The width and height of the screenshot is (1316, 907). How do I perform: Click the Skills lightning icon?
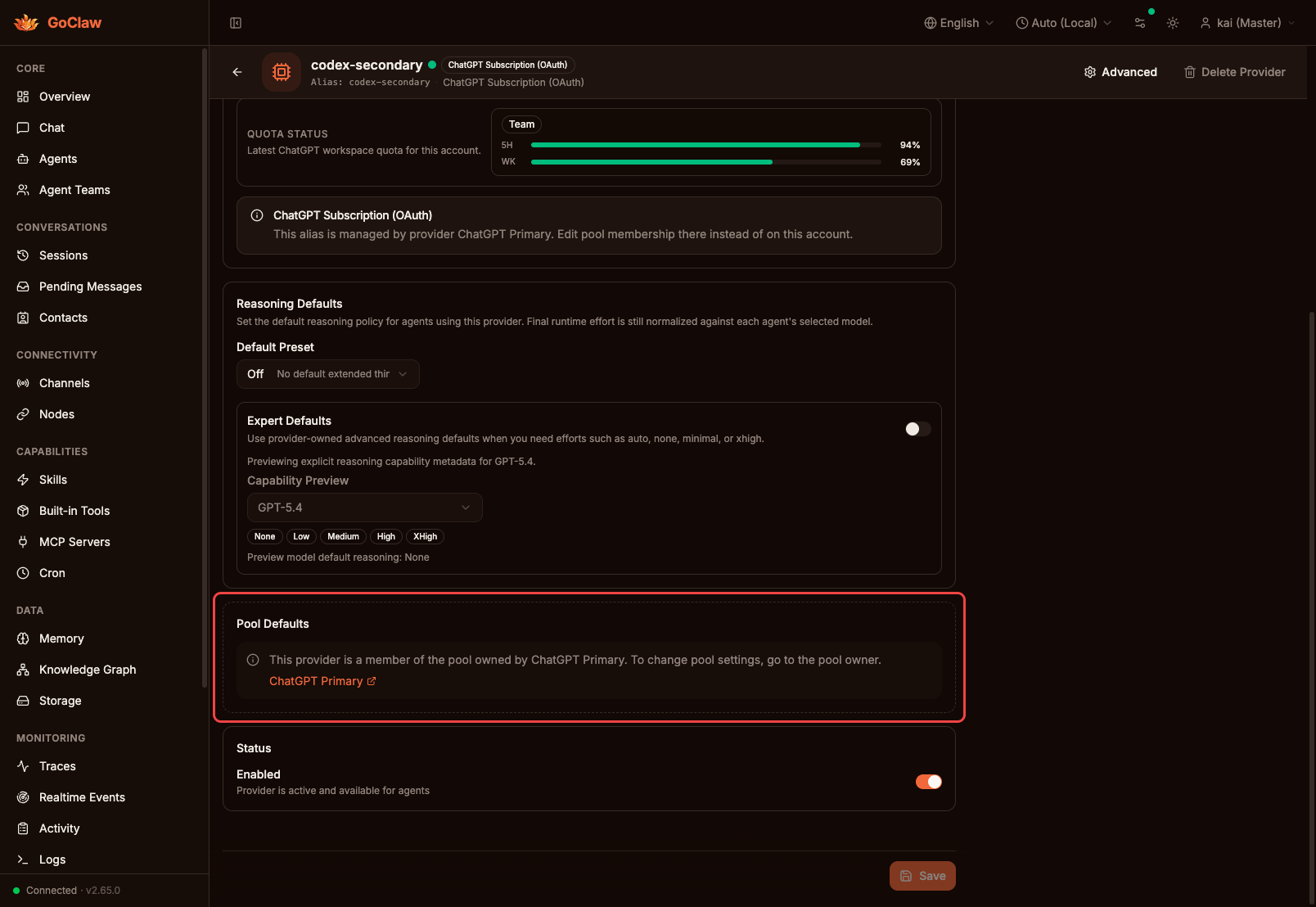tap(23, 480)
